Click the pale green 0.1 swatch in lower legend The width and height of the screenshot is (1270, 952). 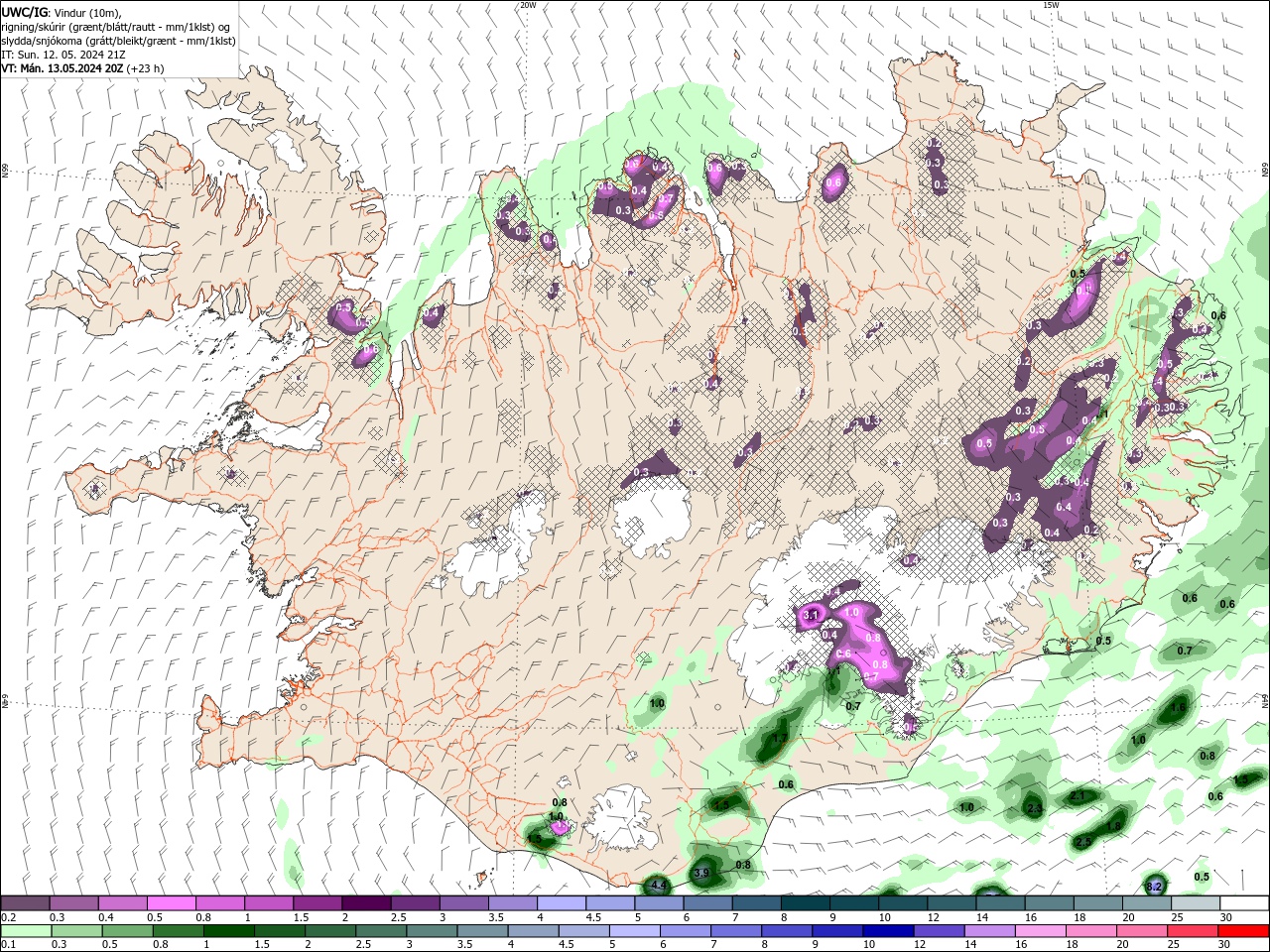[x=25, y=931]
